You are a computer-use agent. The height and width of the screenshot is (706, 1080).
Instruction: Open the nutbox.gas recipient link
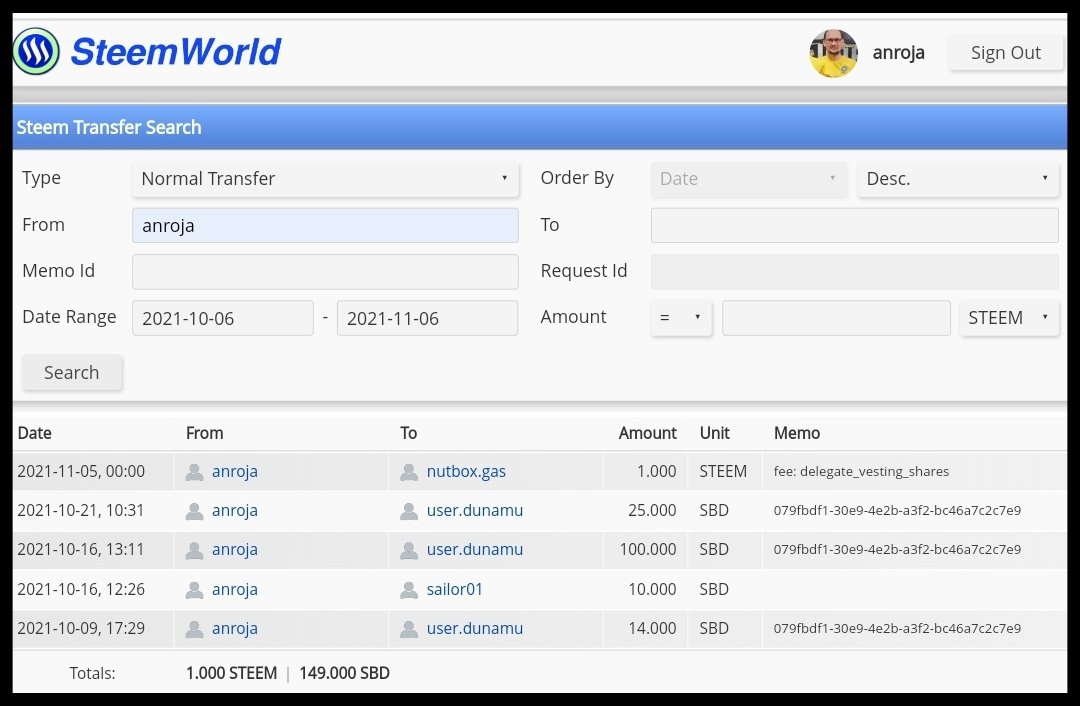point(466,472)
